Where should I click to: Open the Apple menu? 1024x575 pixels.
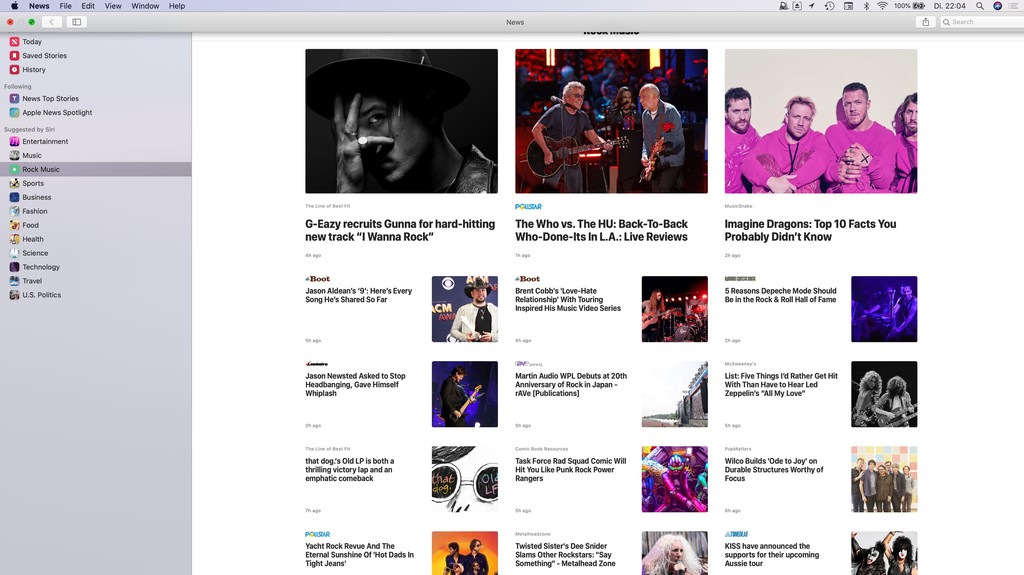(14, 6)
